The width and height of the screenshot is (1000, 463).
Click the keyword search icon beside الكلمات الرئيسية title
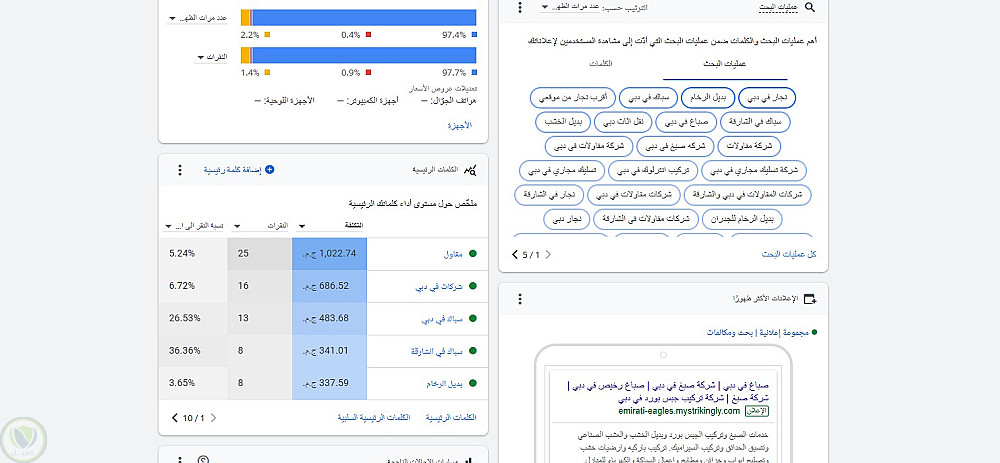[471, 170]
